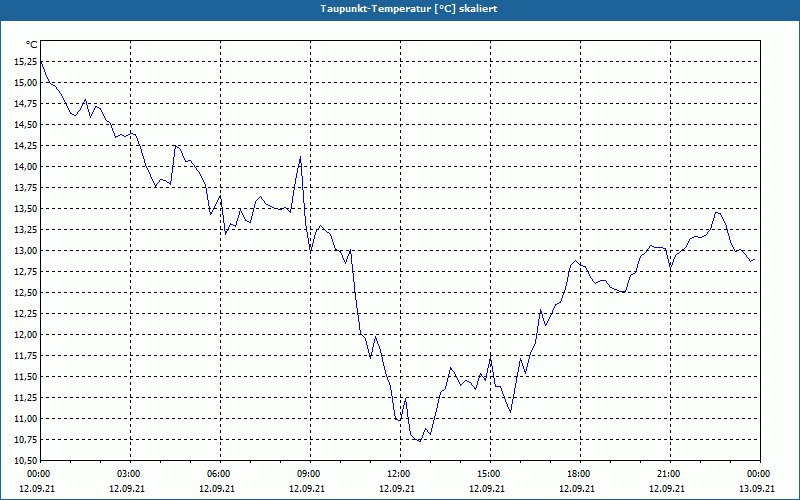Click the 12,50 y-axis value
The width and height of the screenshot is (800, 500).
click(x=26, y=292)
